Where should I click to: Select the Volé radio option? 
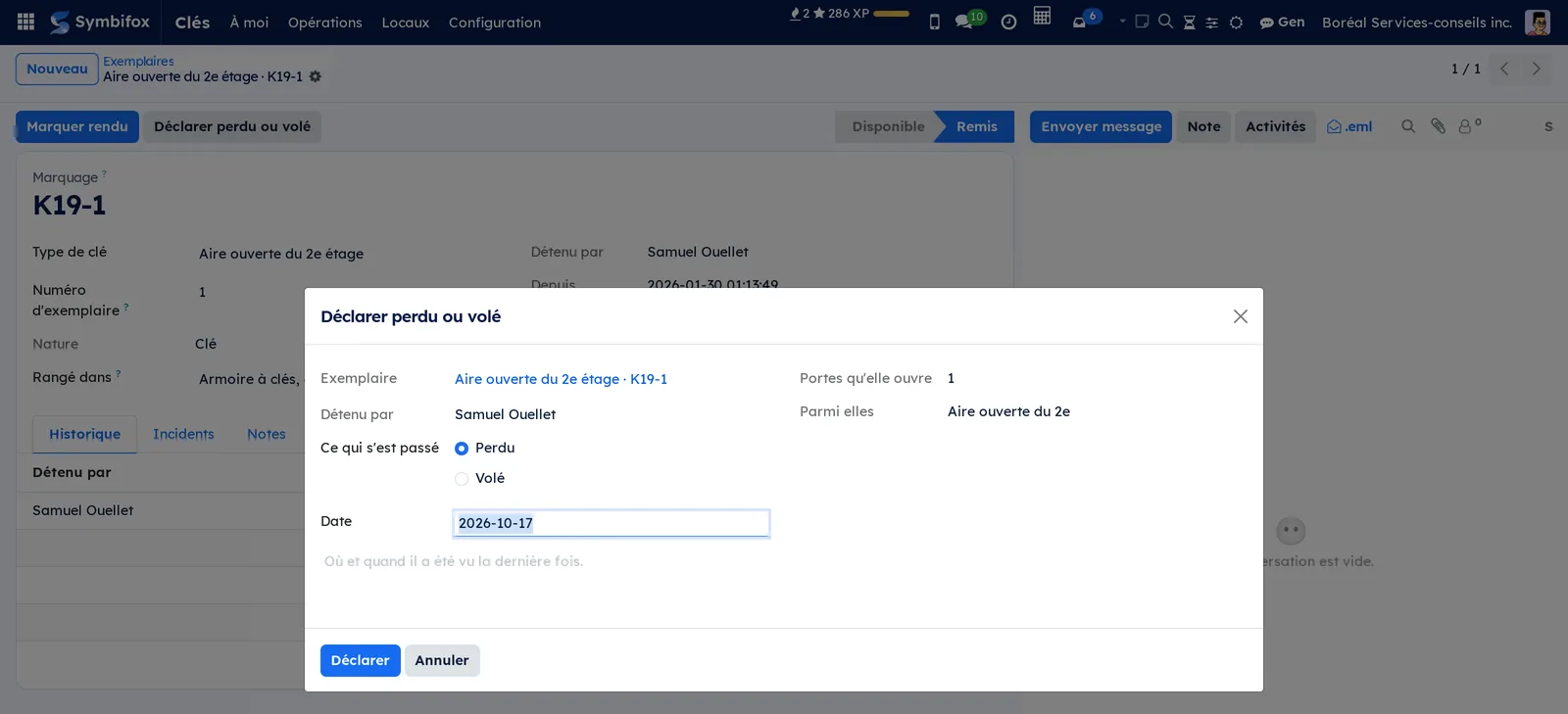pos(462,479)
